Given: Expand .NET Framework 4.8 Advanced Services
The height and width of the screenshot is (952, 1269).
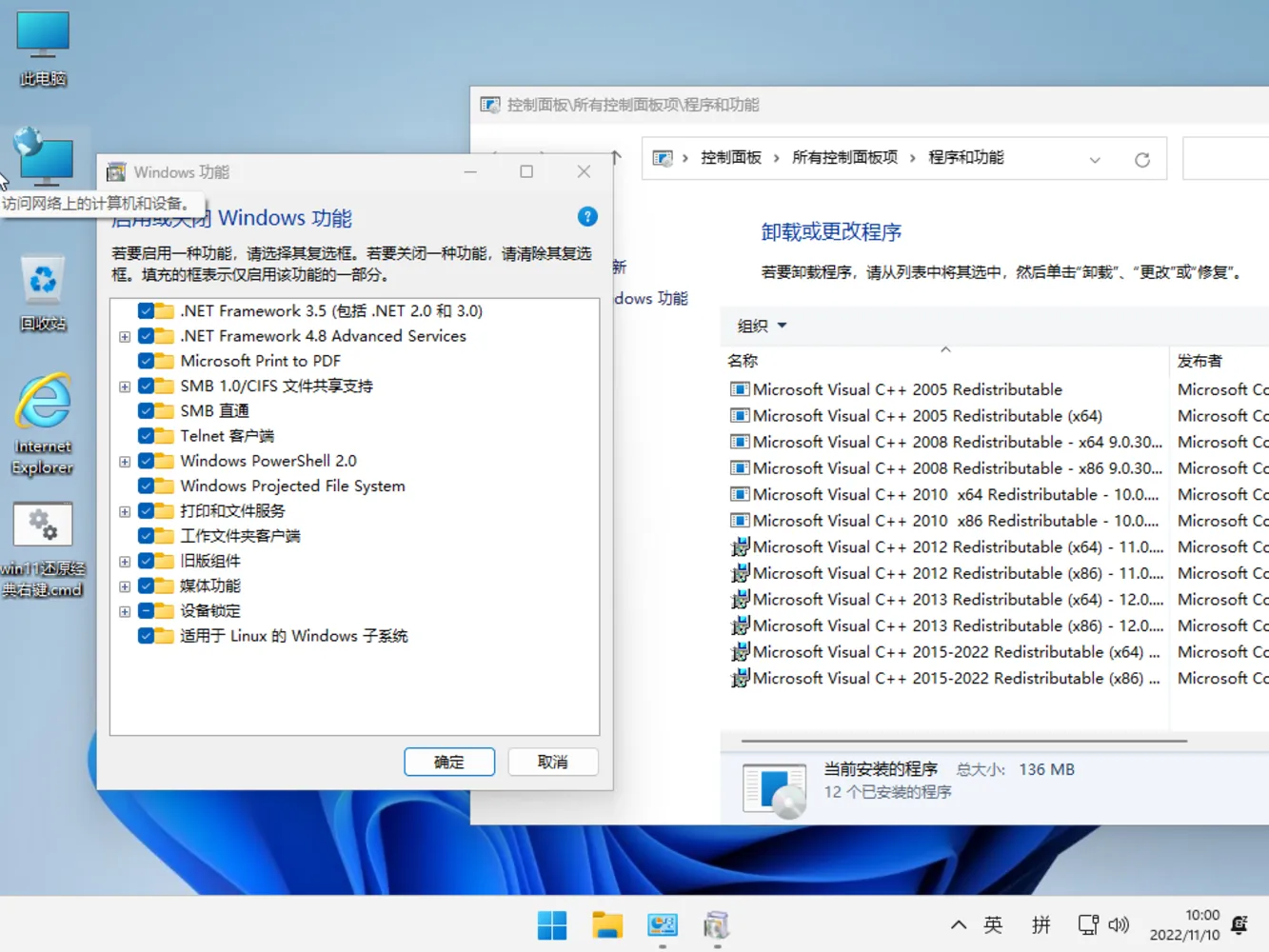Looking at the screenshot, I should pos(124,336).
